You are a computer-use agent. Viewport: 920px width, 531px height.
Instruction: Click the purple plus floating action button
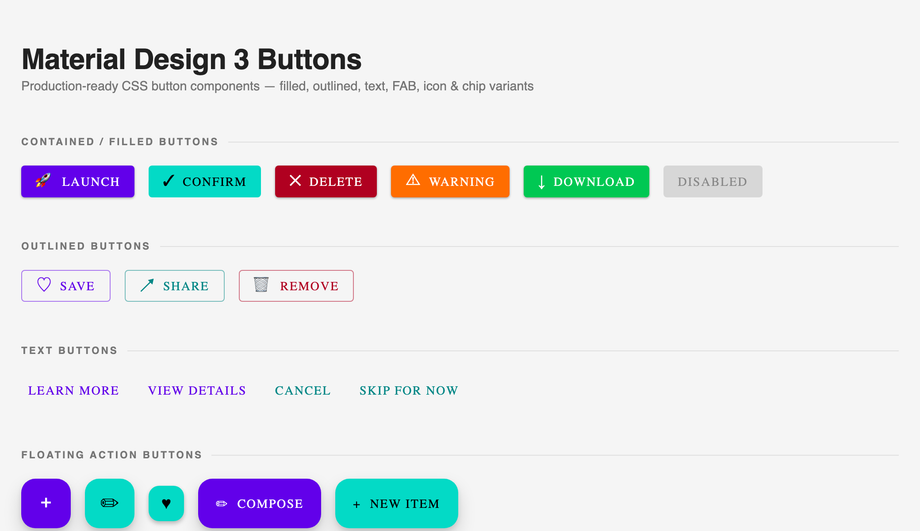(x=46, y=503)
